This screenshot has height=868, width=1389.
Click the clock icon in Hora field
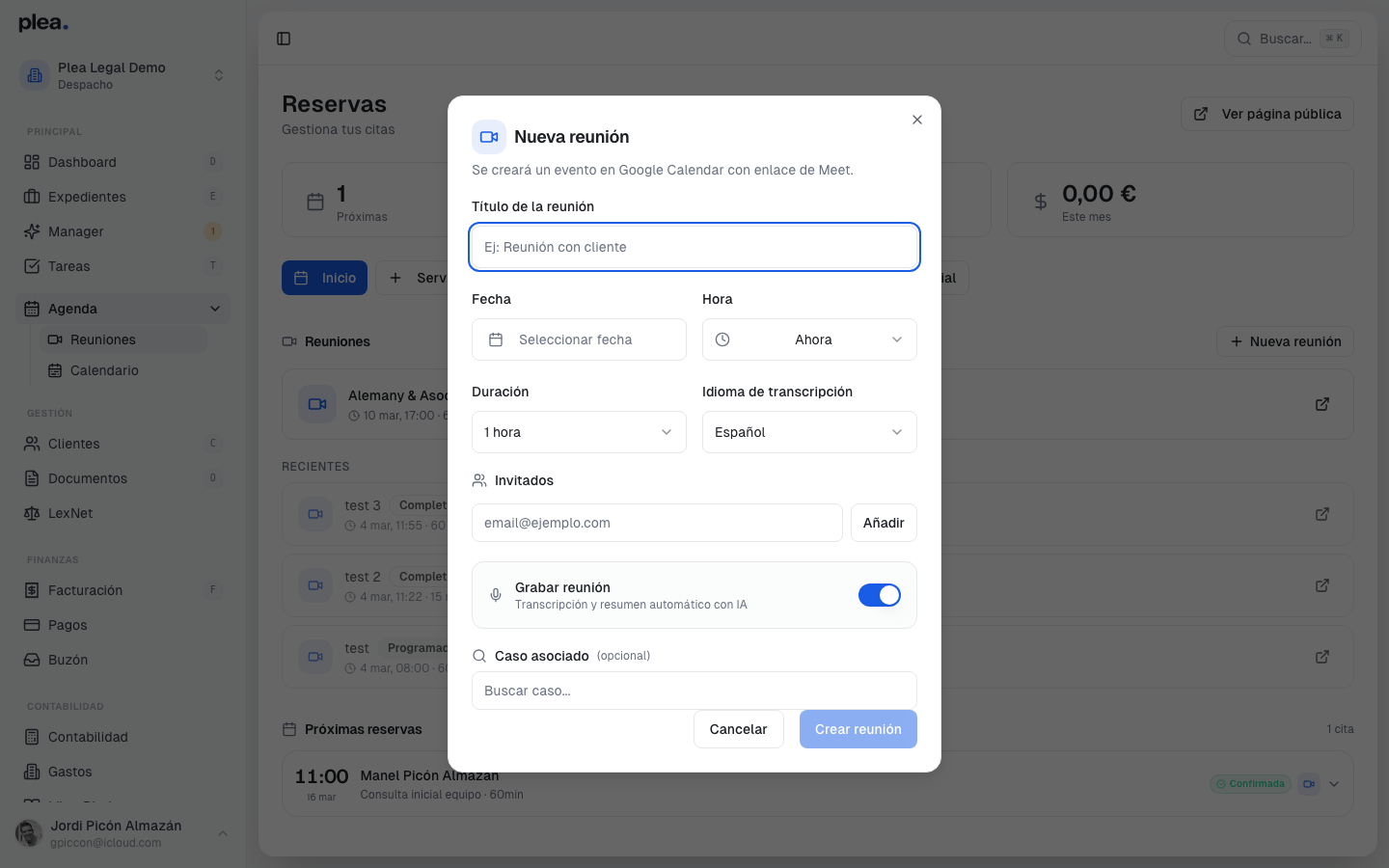(x=722, y=339)
